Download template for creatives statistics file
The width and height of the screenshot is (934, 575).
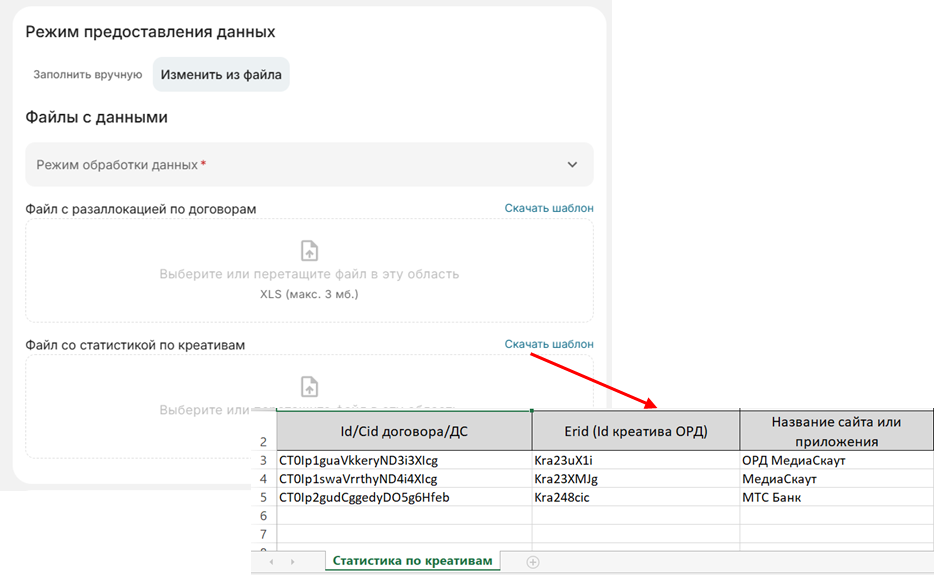pyautogui.click(x=548, y=344)
